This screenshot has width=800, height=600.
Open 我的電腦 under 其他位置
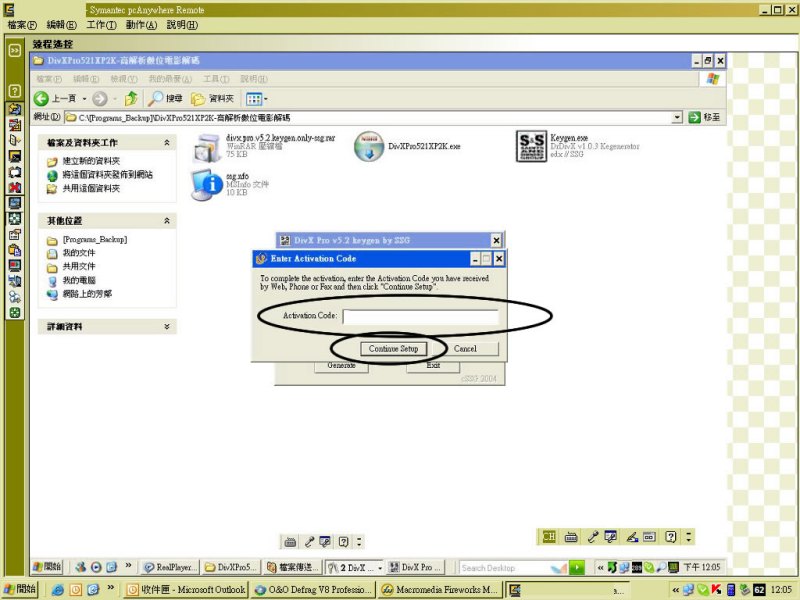(79, 281)
